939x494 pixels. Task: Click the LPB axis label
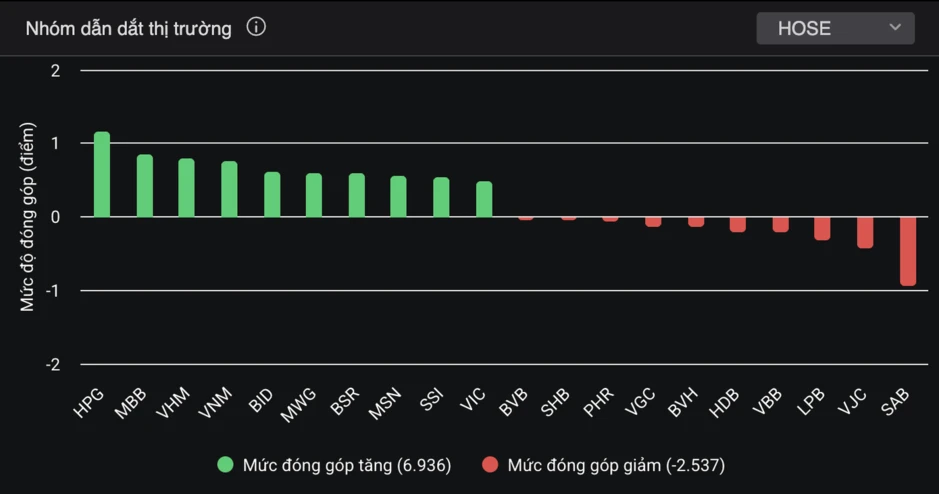pyautogui.click(x=811, y=402)
